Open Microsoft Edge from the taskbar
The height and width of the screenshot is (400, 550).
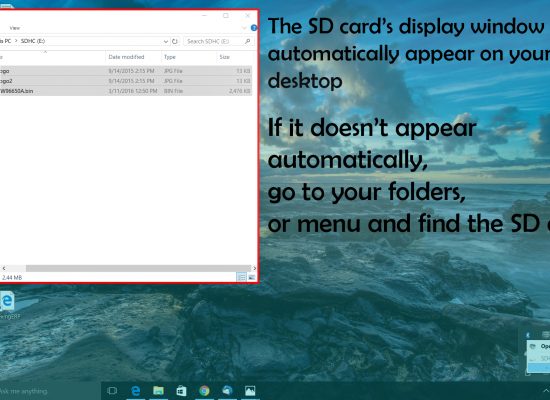(x=135, y=391)
